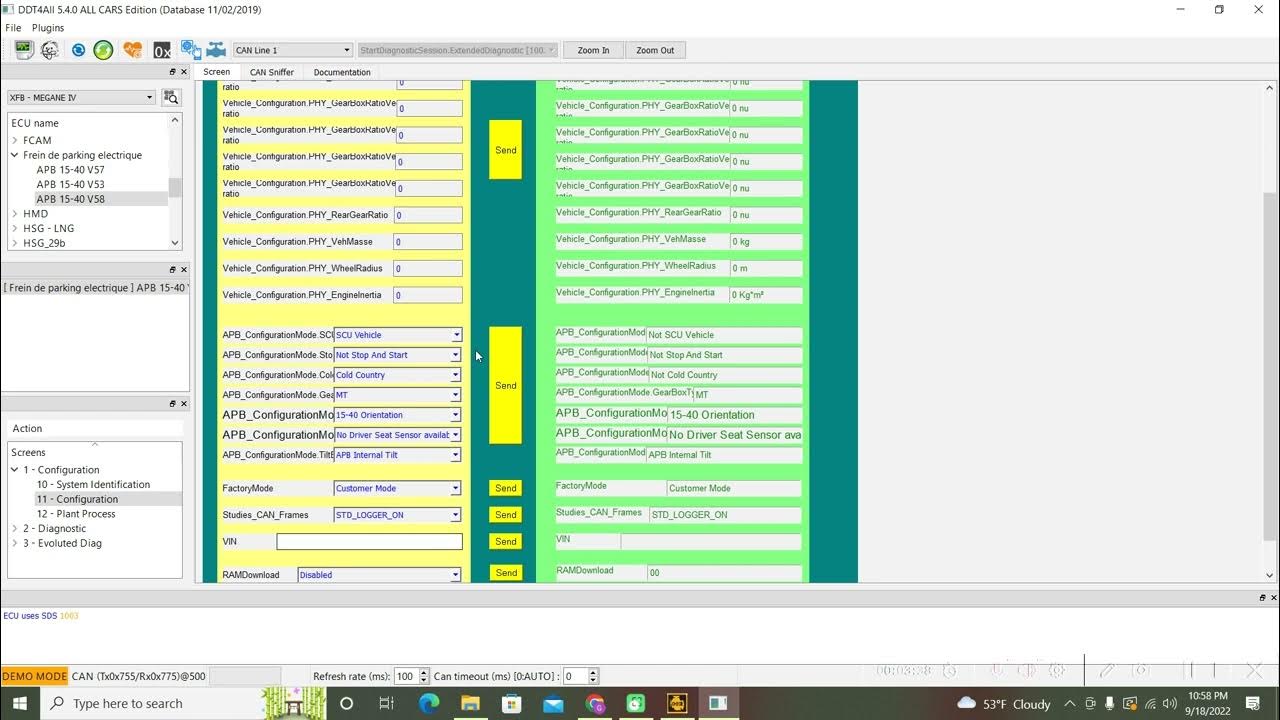1280x720 pixels.
Task: Open the volume control in the system tray
Action: [x=1169, y=704]
